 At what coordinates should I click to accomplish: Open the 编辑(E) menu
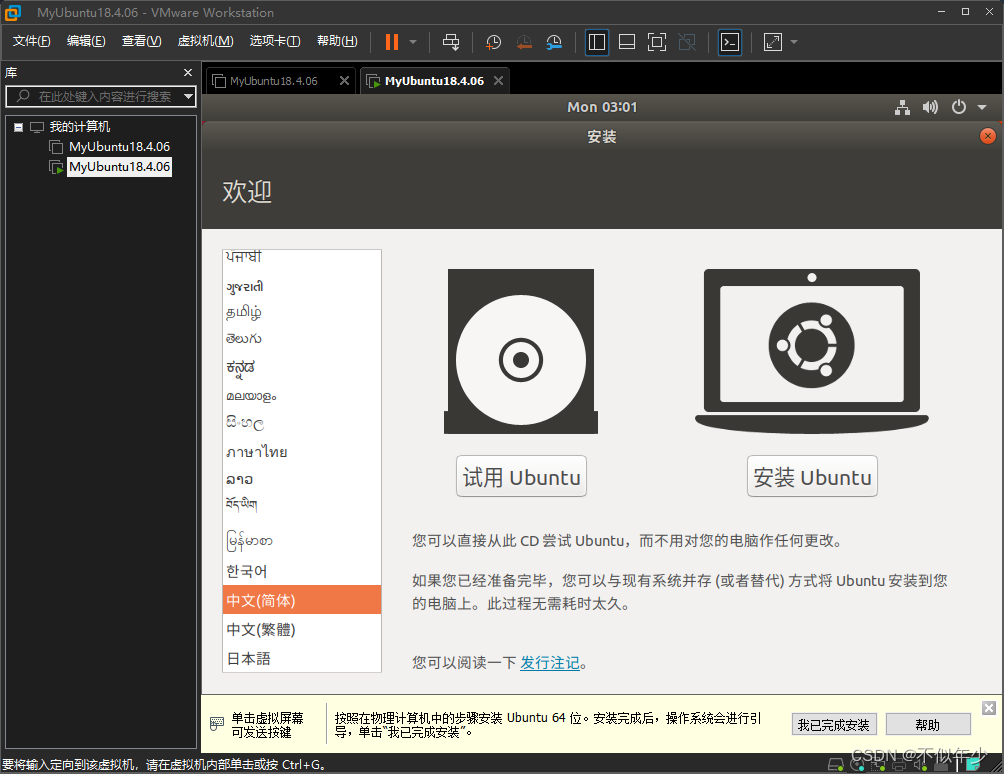click(x=86, y=41)
